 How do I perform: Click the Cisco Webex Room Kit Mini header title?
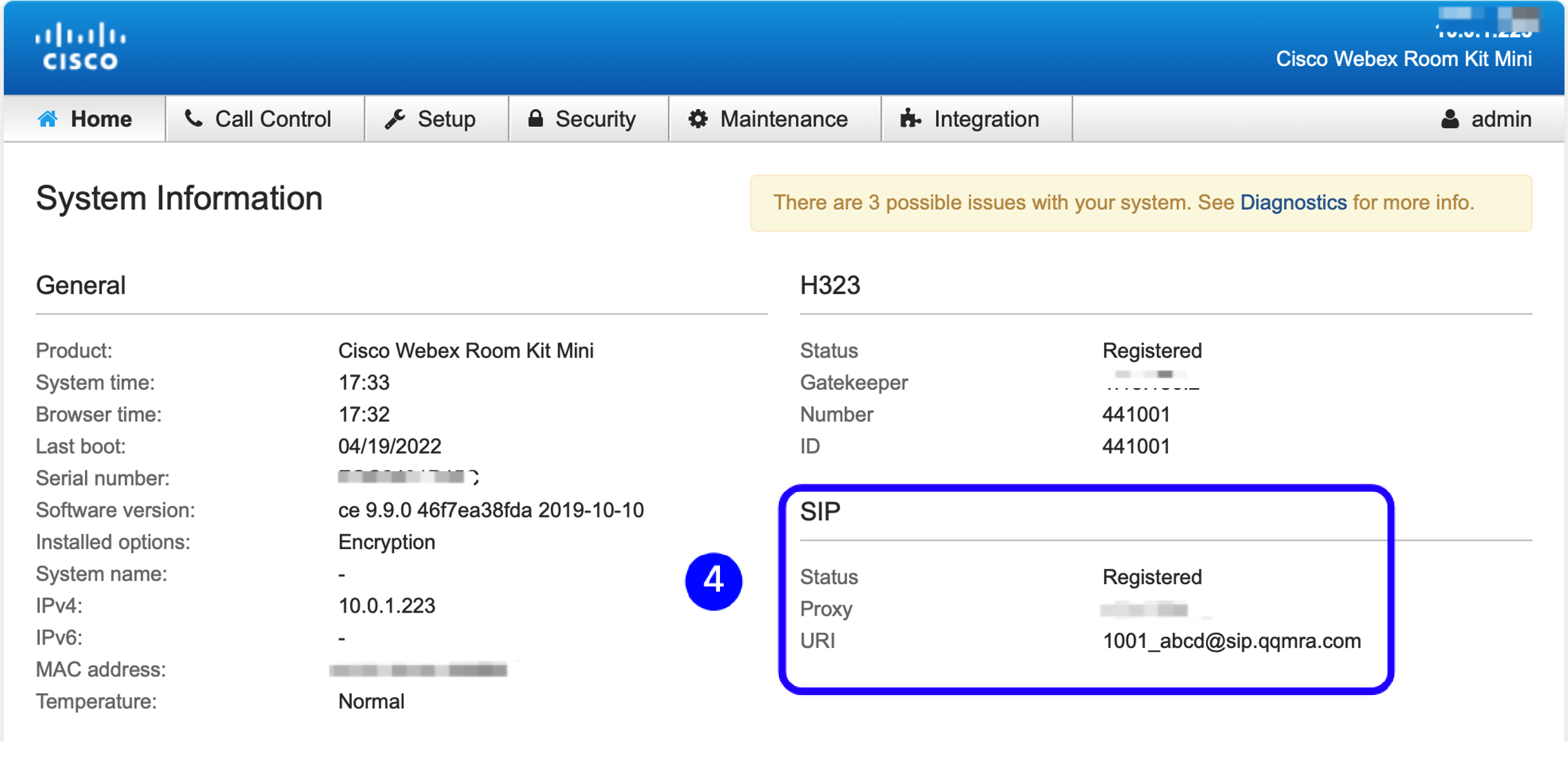[x=1403, y=59]
